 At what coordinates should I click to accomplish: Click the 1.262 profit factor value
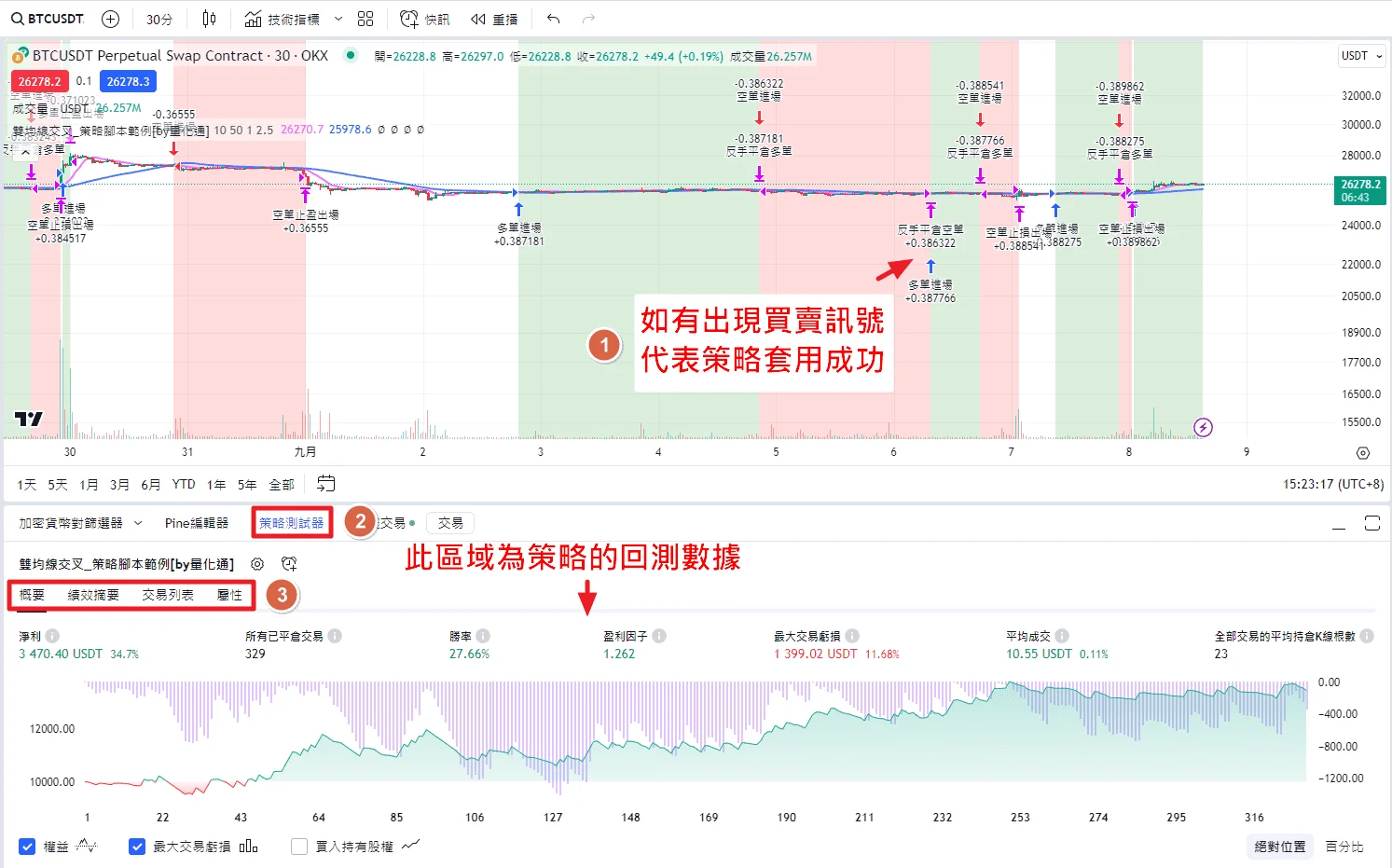click(x=619, y=654)
